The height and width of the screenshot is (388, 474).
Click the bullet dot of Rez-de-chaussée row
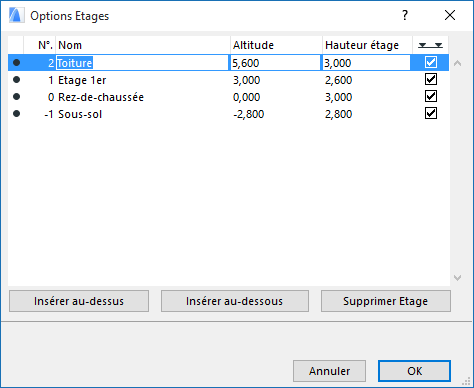pyautogui.click(x=16, y=97)
